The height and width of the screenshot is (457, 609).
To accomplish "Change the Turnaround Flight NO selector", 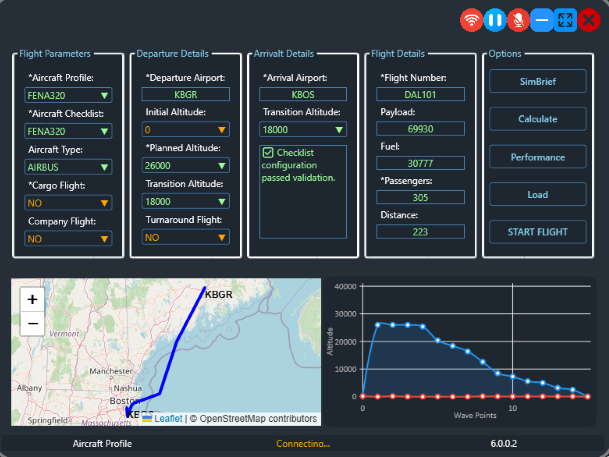I will tap(186, 237).
